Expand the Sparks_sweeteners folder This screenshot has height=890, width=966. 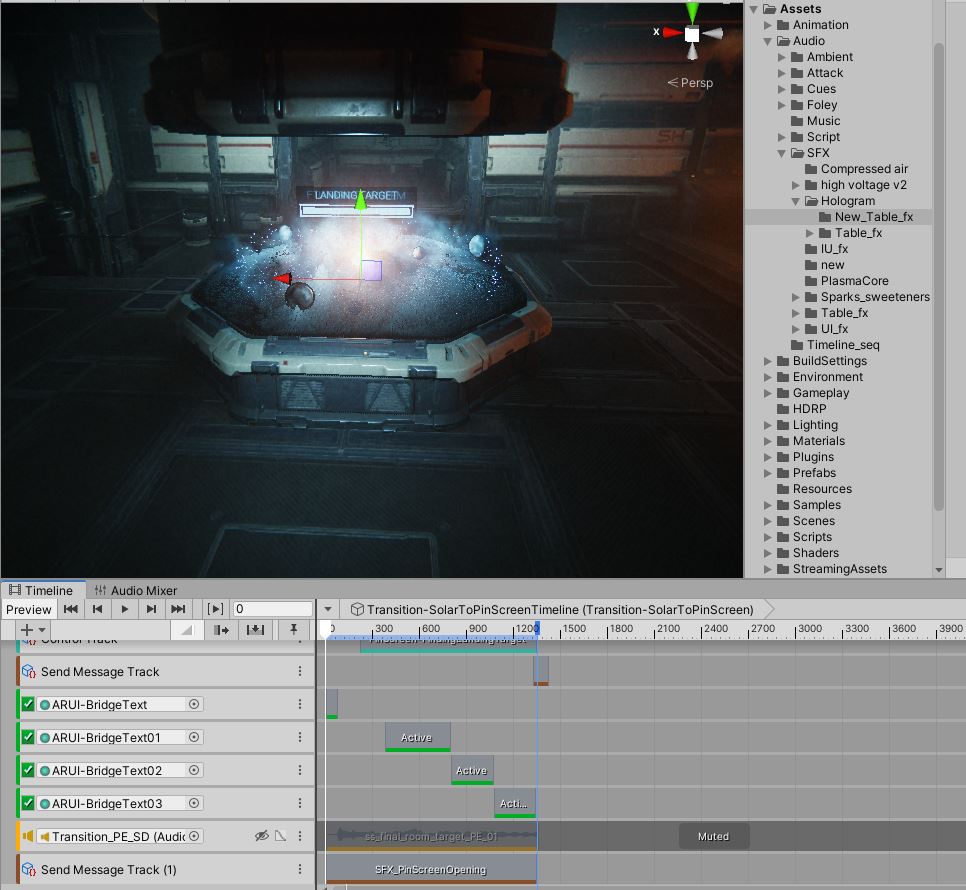[796, 296]
